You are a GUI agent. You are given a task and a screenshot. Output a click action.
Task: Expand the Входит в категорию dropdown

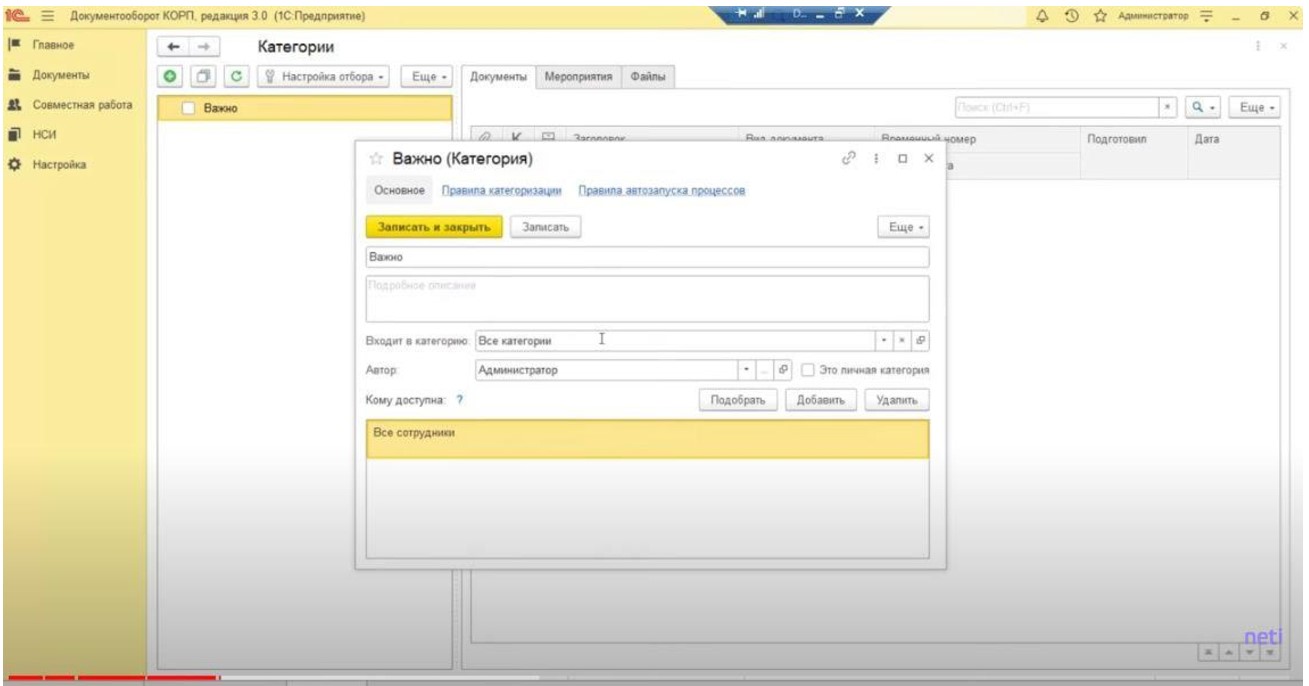(884, 340)
